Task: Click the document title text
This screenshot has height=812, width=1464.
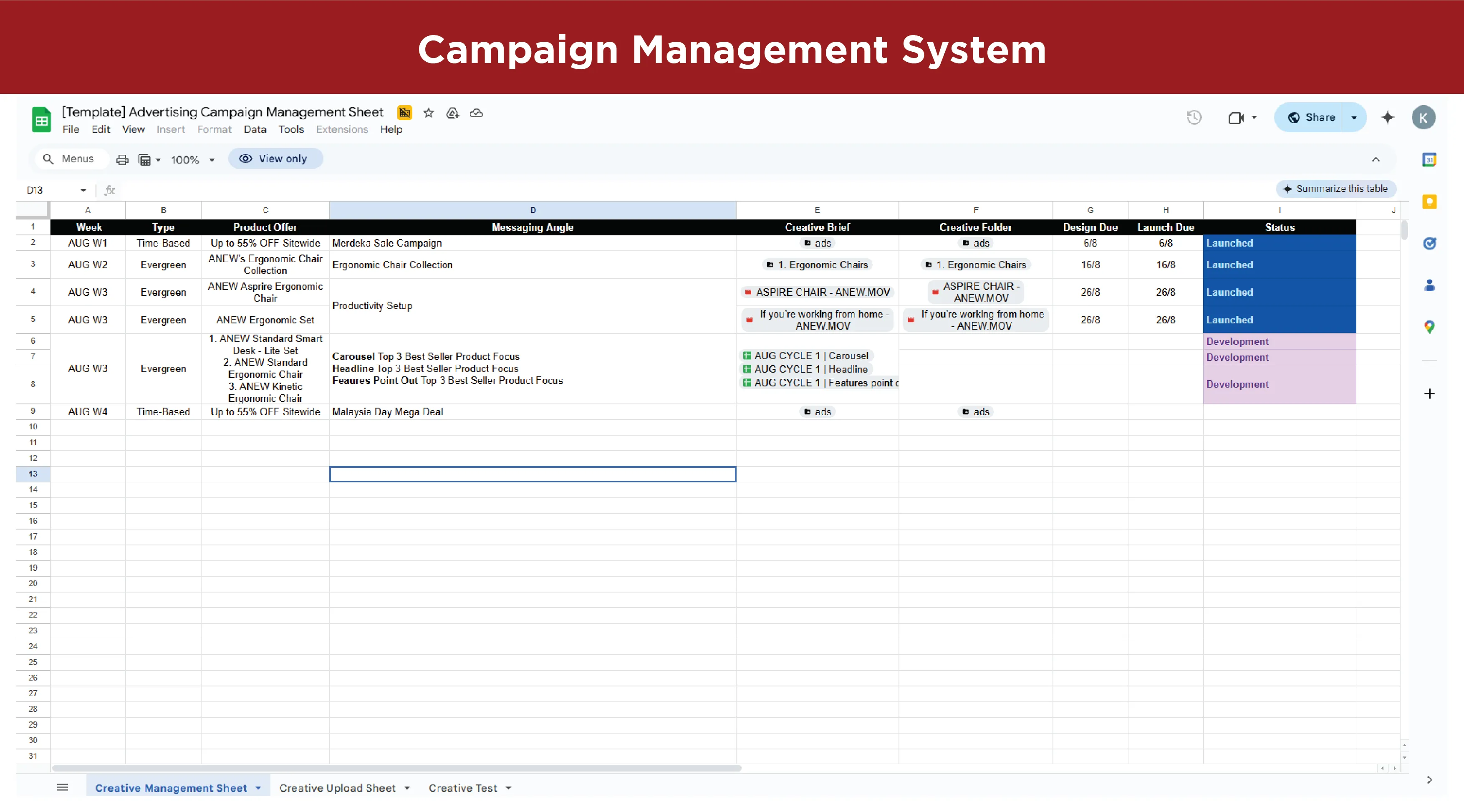Action: click(x=222, y=112)
